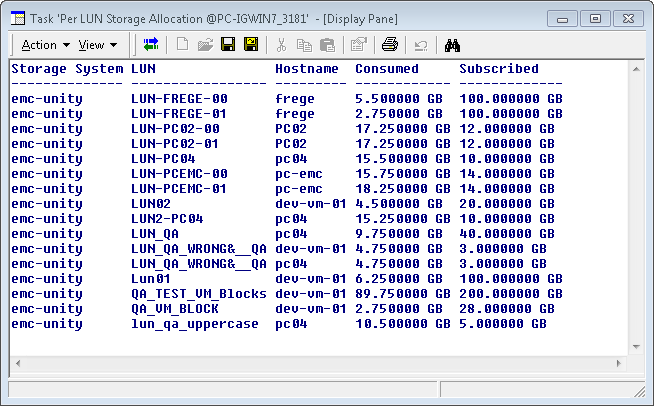Maximize the Display Pane window
The width and height of the screenshot is (654, 406).
[595, 18]
